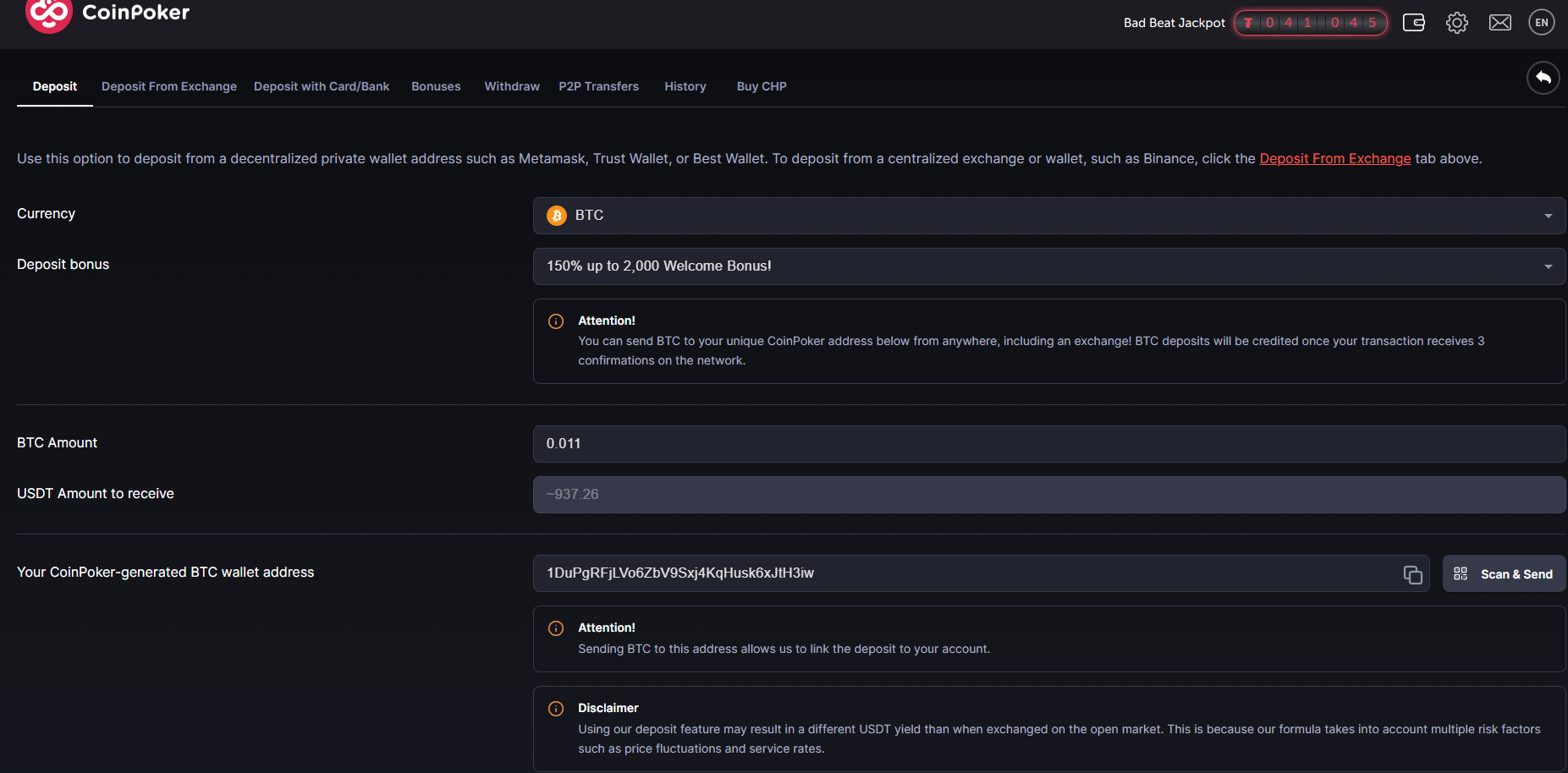Click the CoinPoker logo

coord(107,14)
